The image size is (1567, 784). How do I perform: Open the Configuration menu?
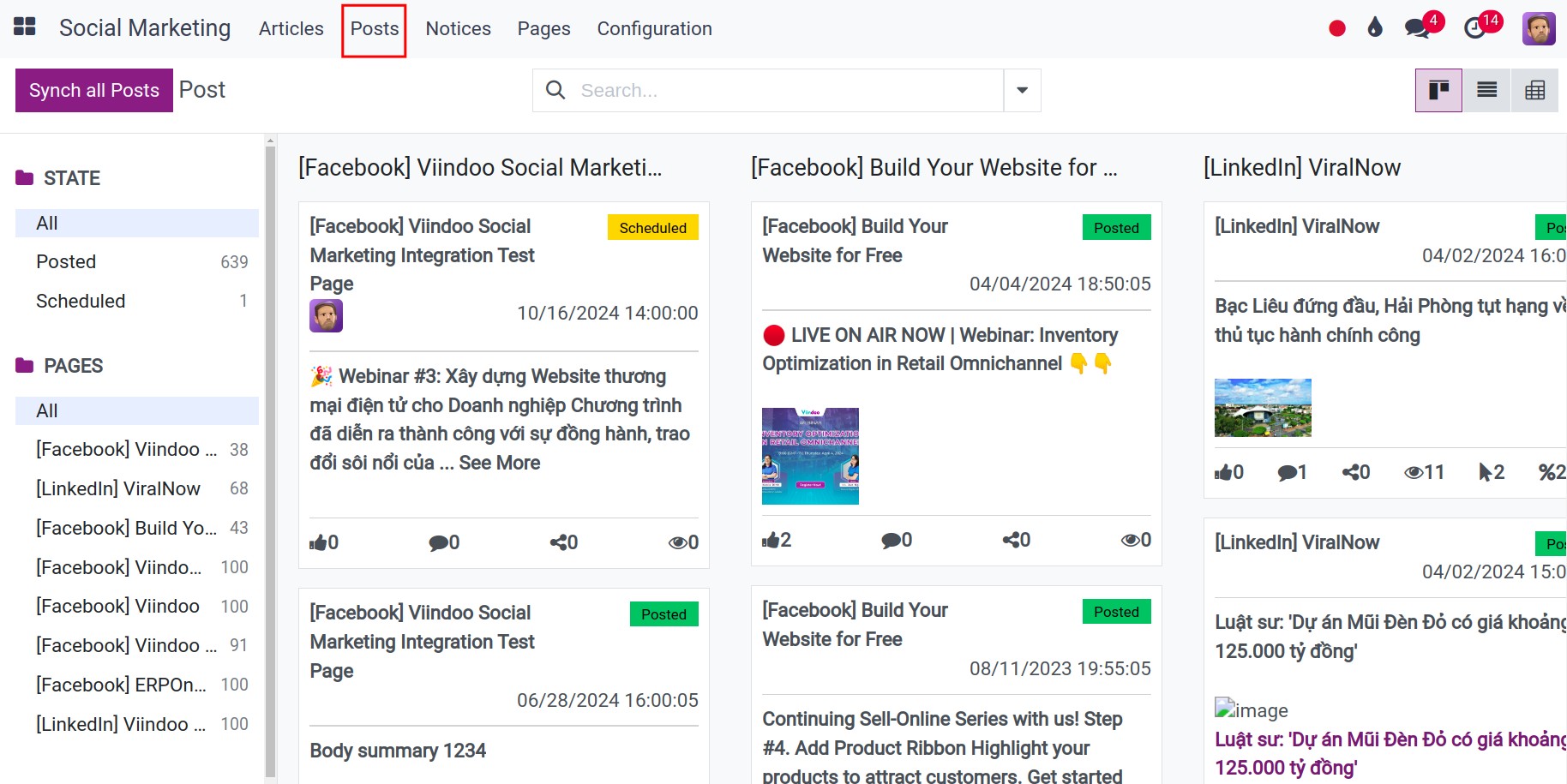pos(654,28)
